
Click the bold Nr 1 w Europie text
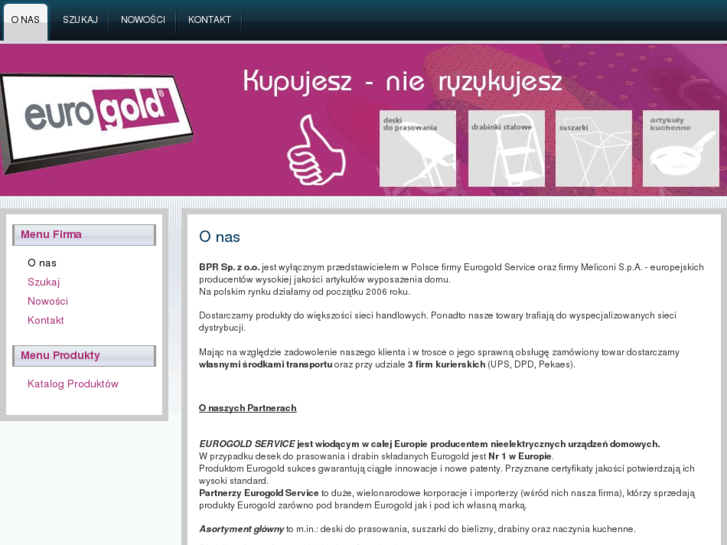(x=520, y=456)
